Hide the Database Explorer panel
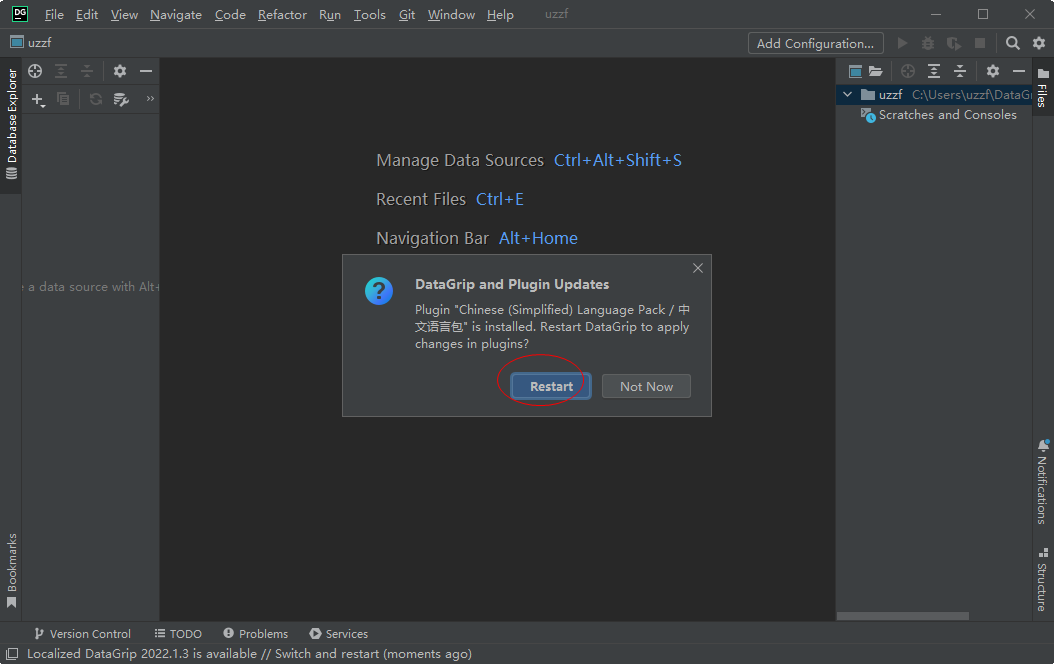The width and height of the screenshot is (1054, 664). coord(145,71)
